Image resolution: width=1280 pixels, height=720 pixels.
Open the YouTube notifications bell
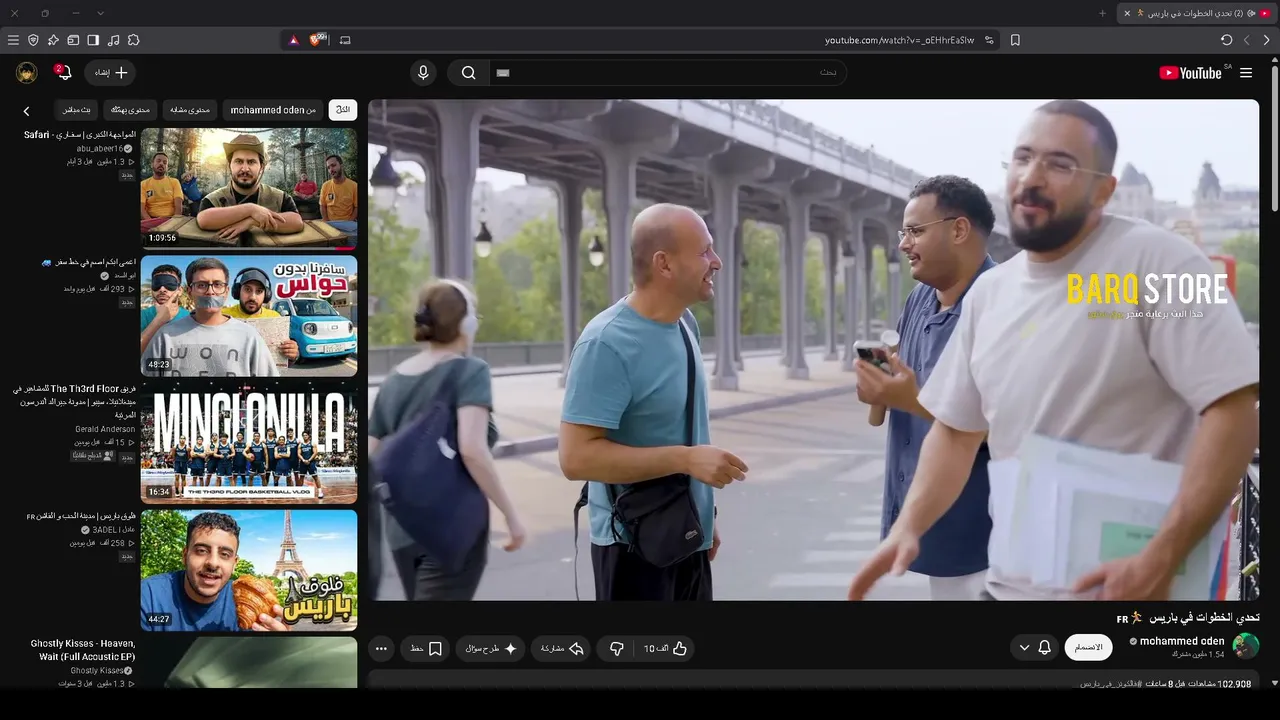(63, 73)
